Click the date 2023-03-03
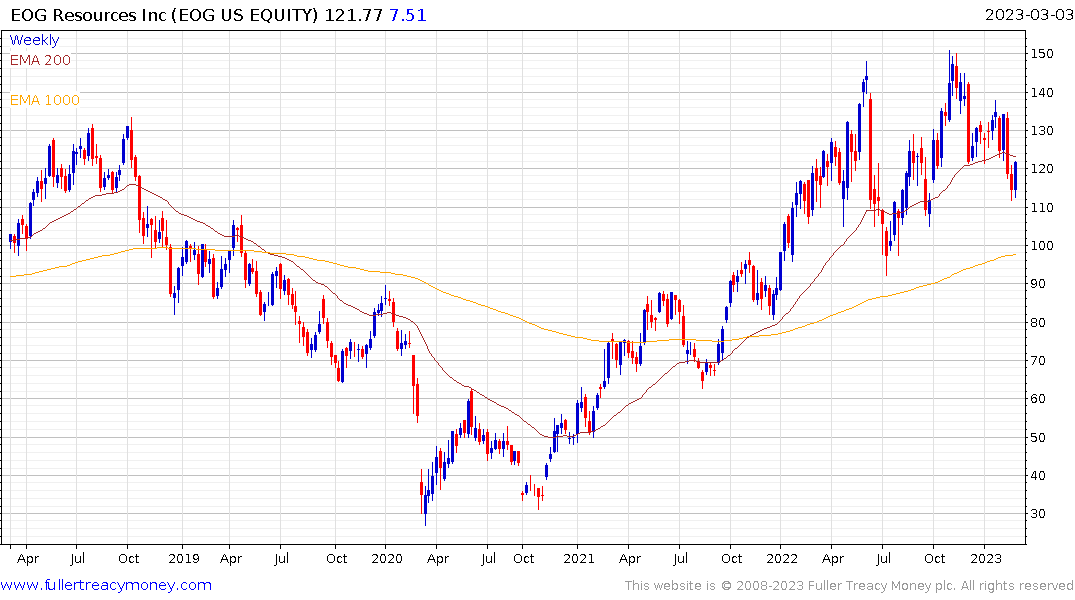The image size is (1075, 600). point(1028,15)
